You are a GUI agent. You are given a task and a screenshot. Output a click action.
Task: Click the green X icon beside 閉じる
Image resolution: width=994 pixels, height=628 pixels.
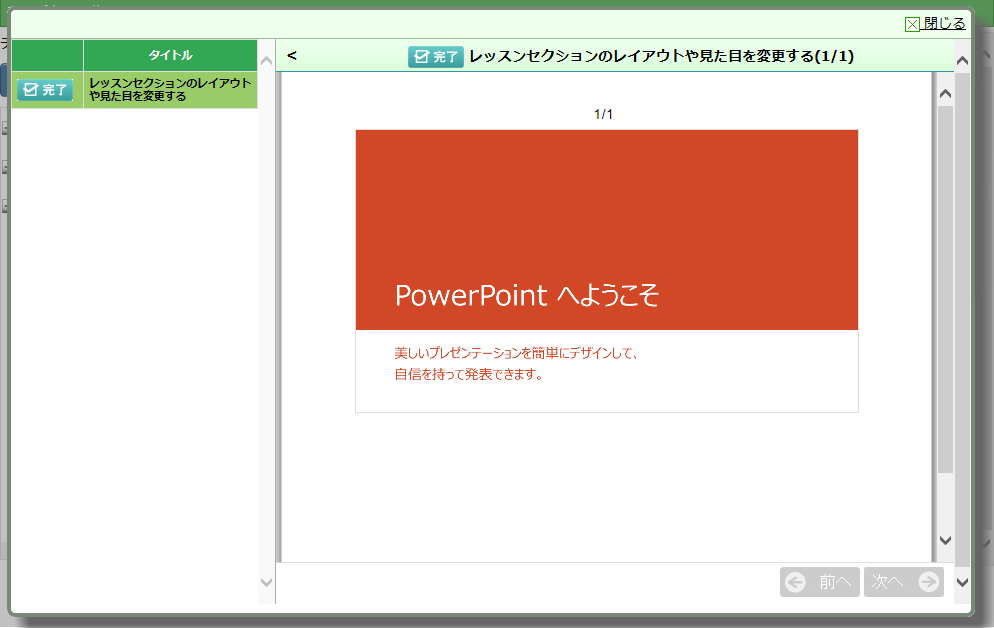[x=912, y=25]
